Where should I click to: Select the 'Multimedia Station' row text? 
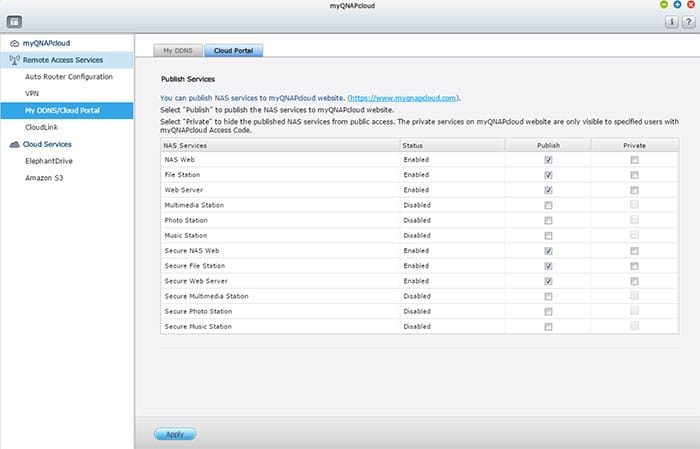194,205
